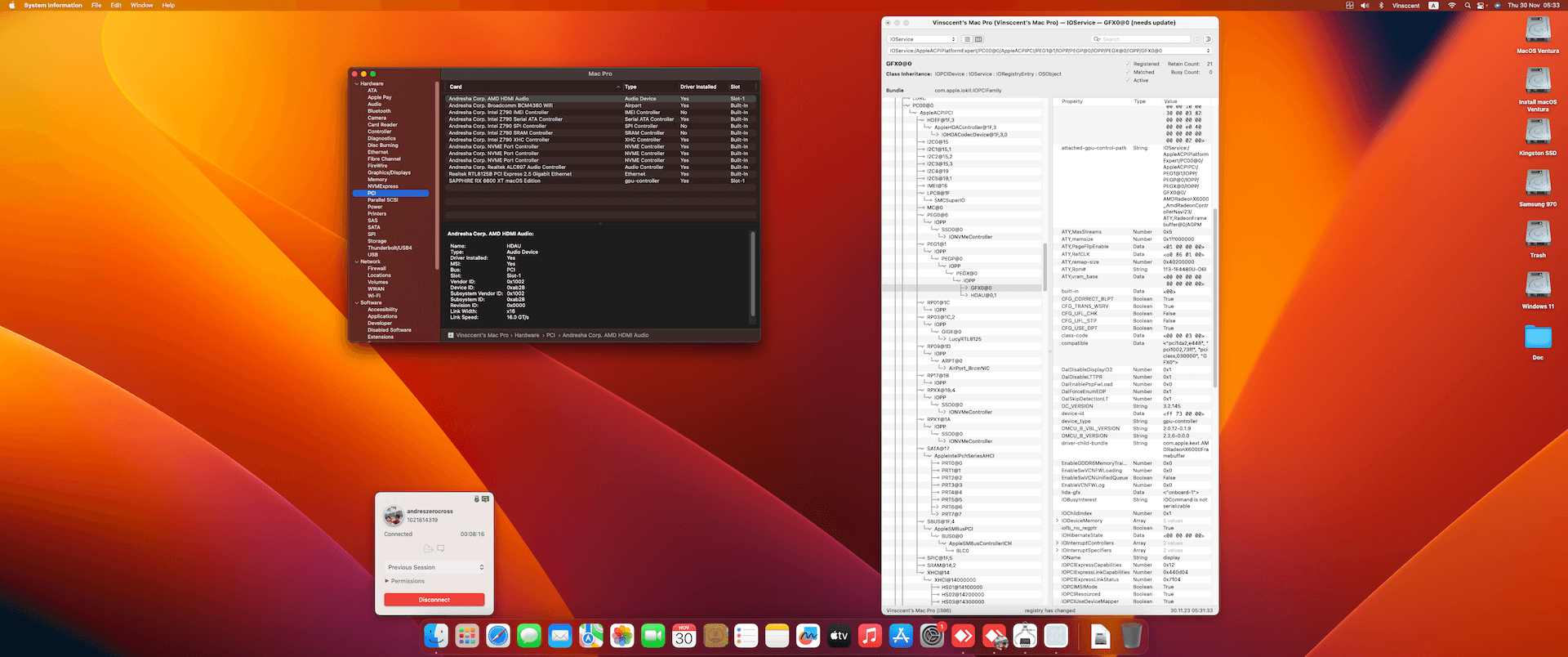This screenshot has height=657, width=1568.
Task: Open Launchpad in the dock
Action: (x=467, y=636)
